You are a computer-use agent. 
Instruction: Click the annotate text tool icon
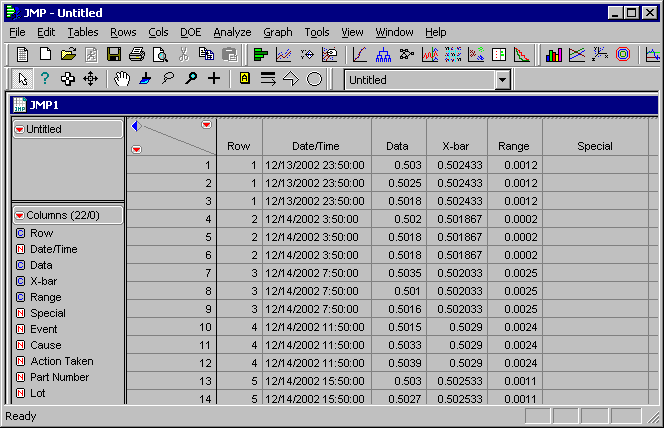tap(245, 79)
